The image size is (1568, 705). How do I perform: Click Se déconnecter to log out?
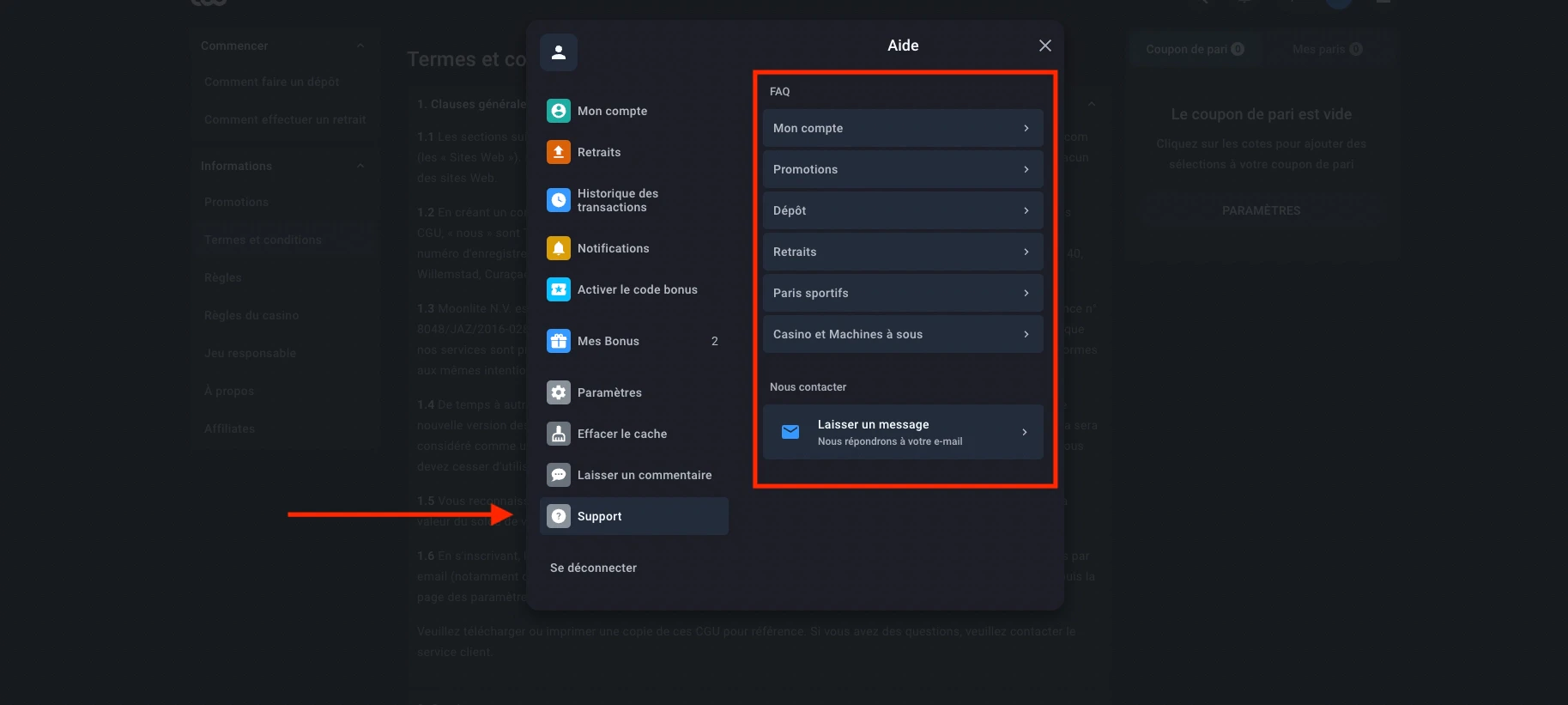pos(593,568)
